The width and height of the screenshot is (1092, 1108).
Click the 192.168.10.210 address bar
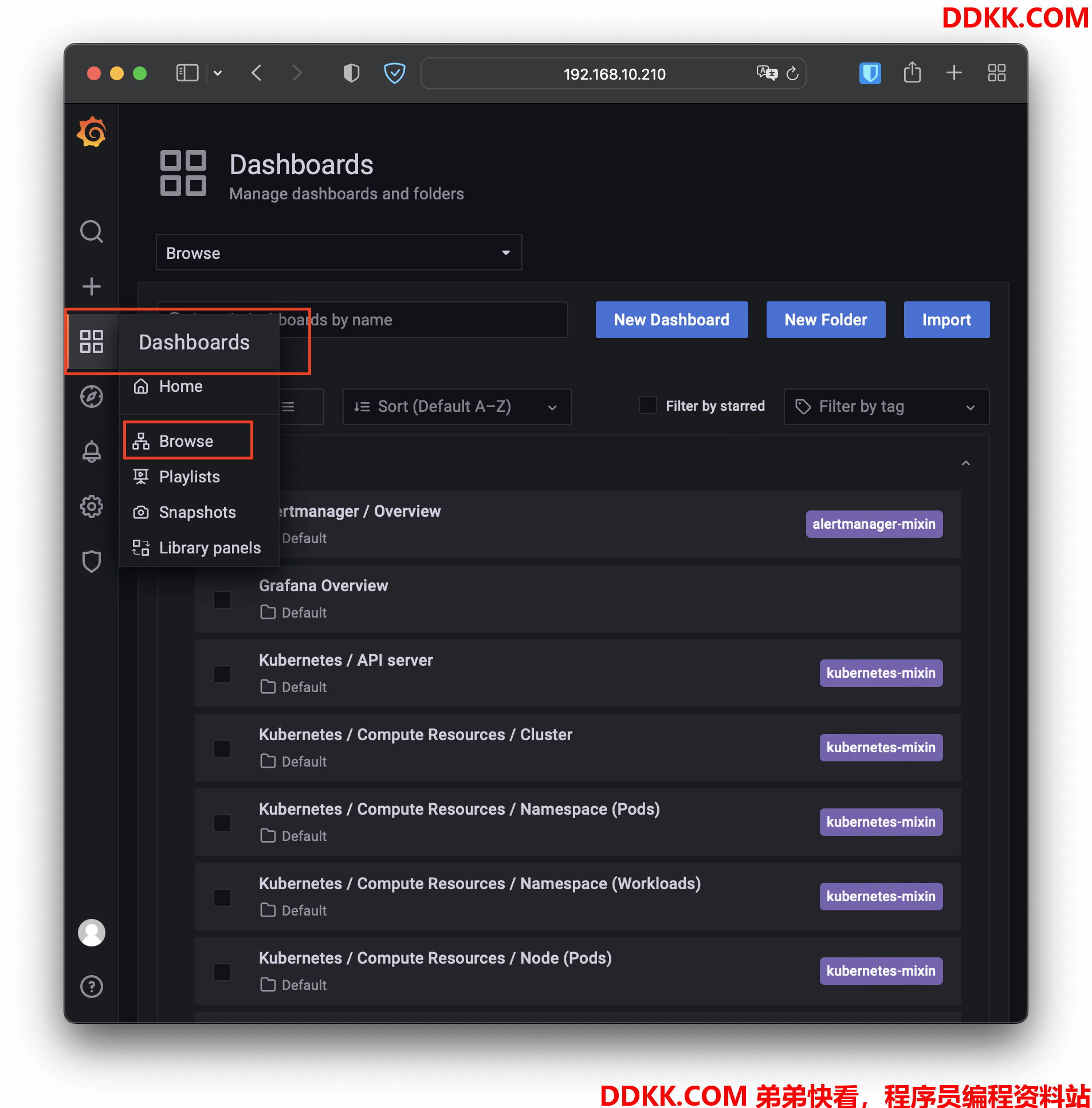(613, 73)
